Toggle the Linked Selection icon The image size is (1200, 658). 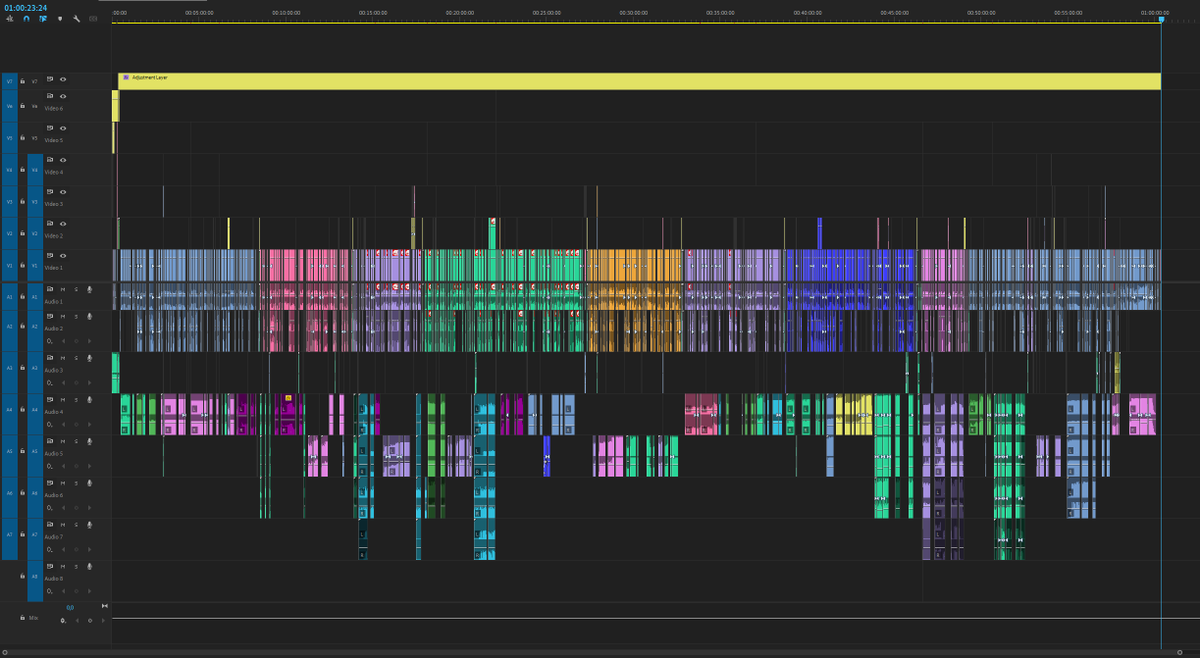tap(43, 18)
